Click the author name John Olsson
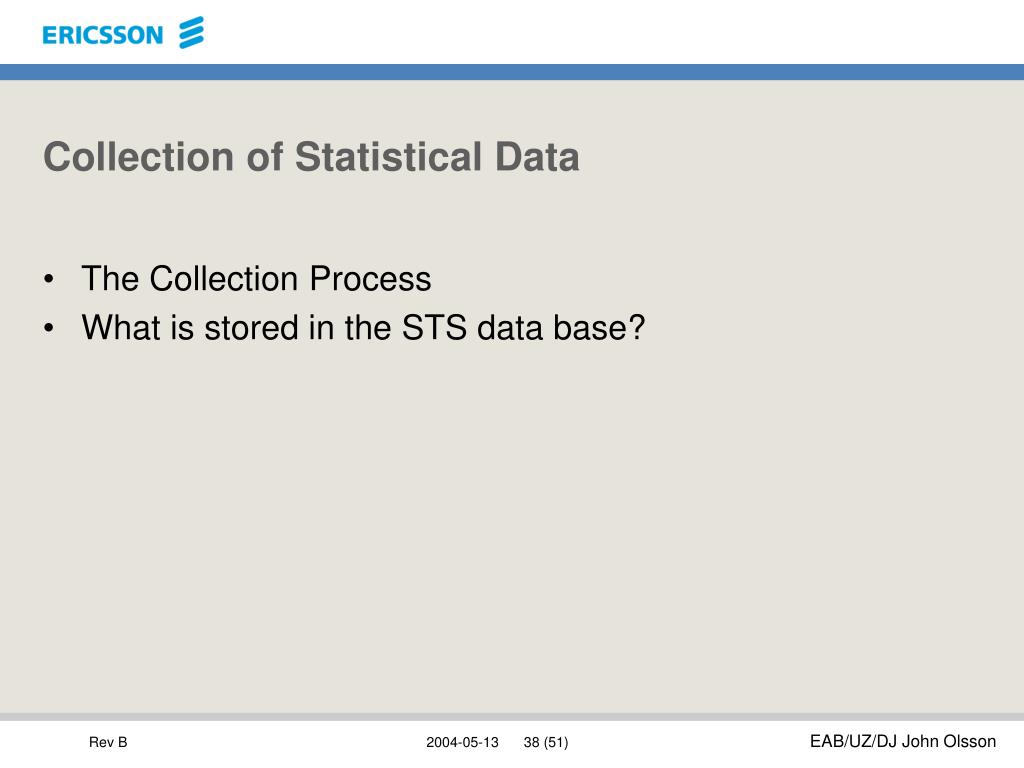Image resolution: width=1024 pixels, height=768 pixels. [x=949, y=741]
